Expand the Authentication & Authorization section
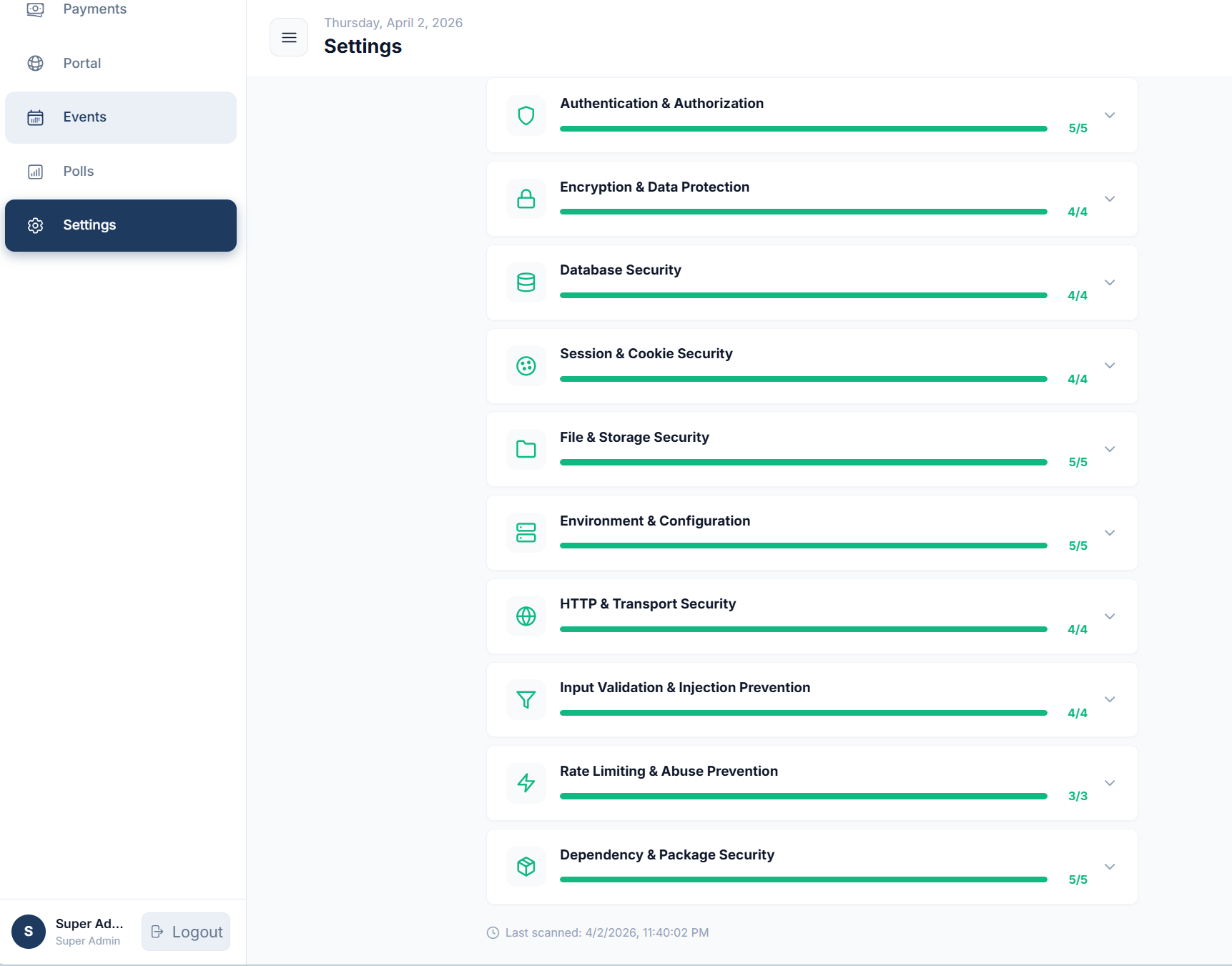1232x966 pixels. coord(1110,115)
